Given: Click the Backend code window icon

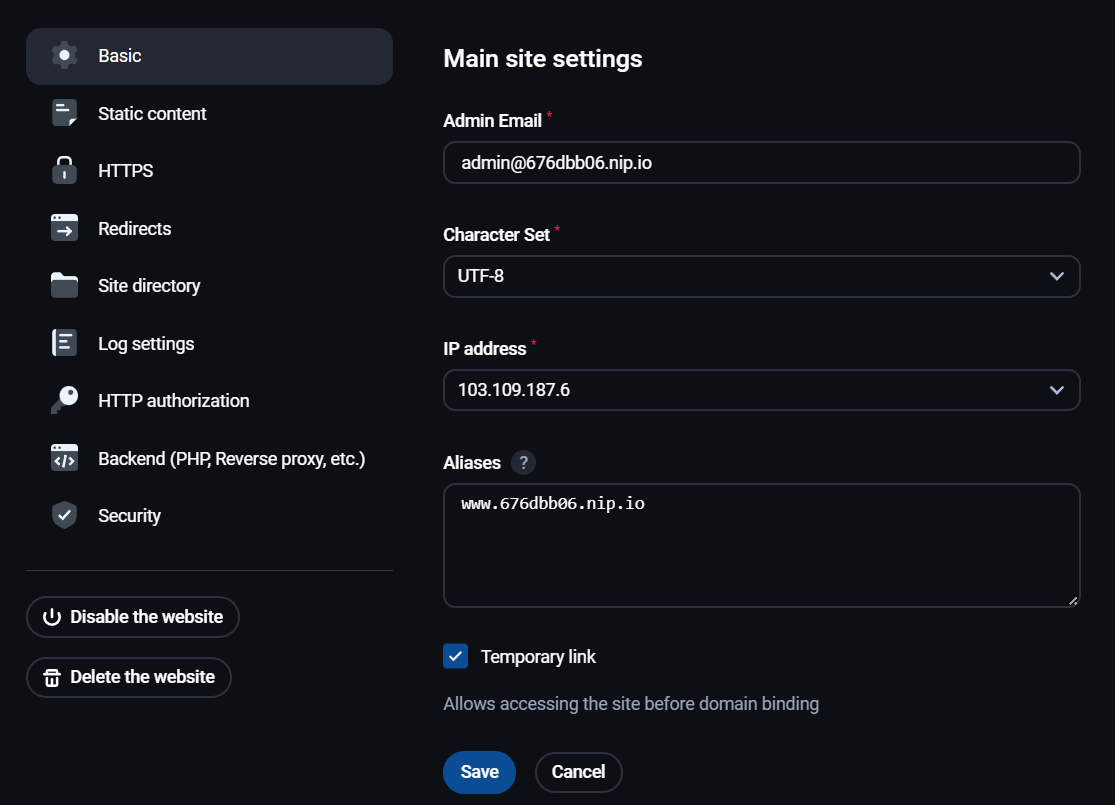Looking at the screenshot, I should pos(64,458).
